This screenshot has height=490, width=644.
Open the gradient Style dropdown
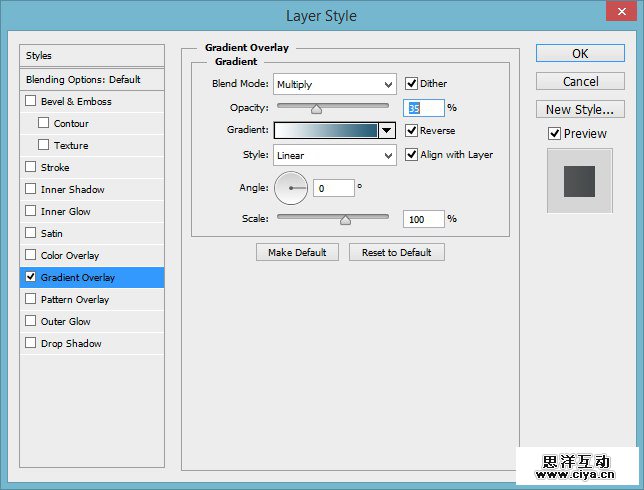coord(334,156)
